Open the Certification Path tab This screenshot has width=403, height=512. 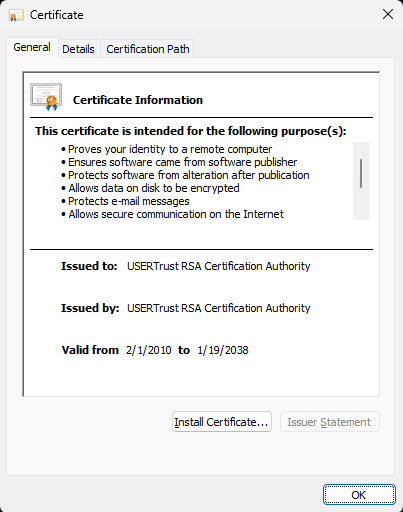[148, 49]
